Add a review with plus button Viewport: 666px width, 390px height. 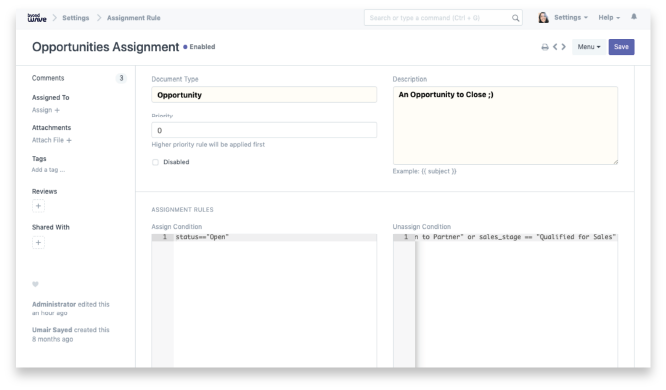(38, 206)
